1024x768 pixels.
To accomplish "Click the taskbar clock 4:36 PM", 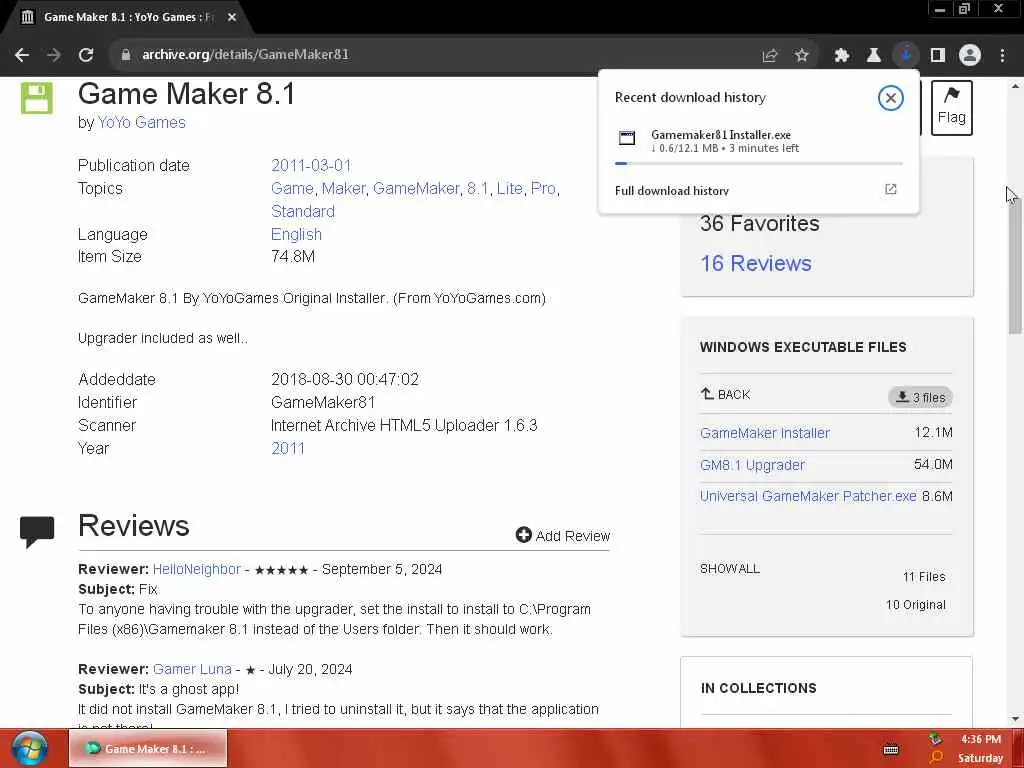I will point(980,739).
